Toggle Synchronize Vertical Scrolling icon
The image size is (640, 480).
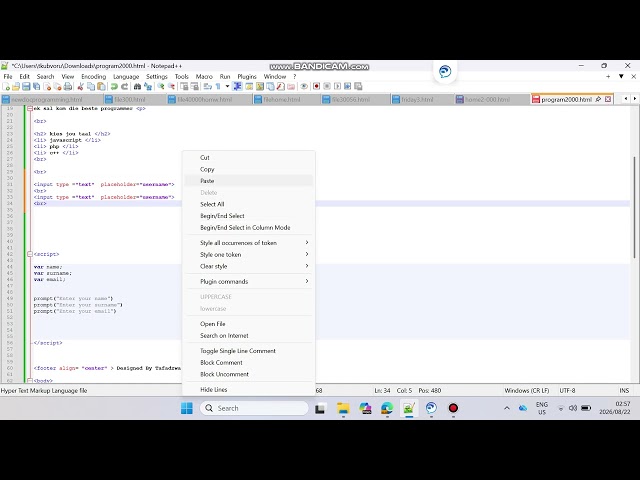pos(184,87)
